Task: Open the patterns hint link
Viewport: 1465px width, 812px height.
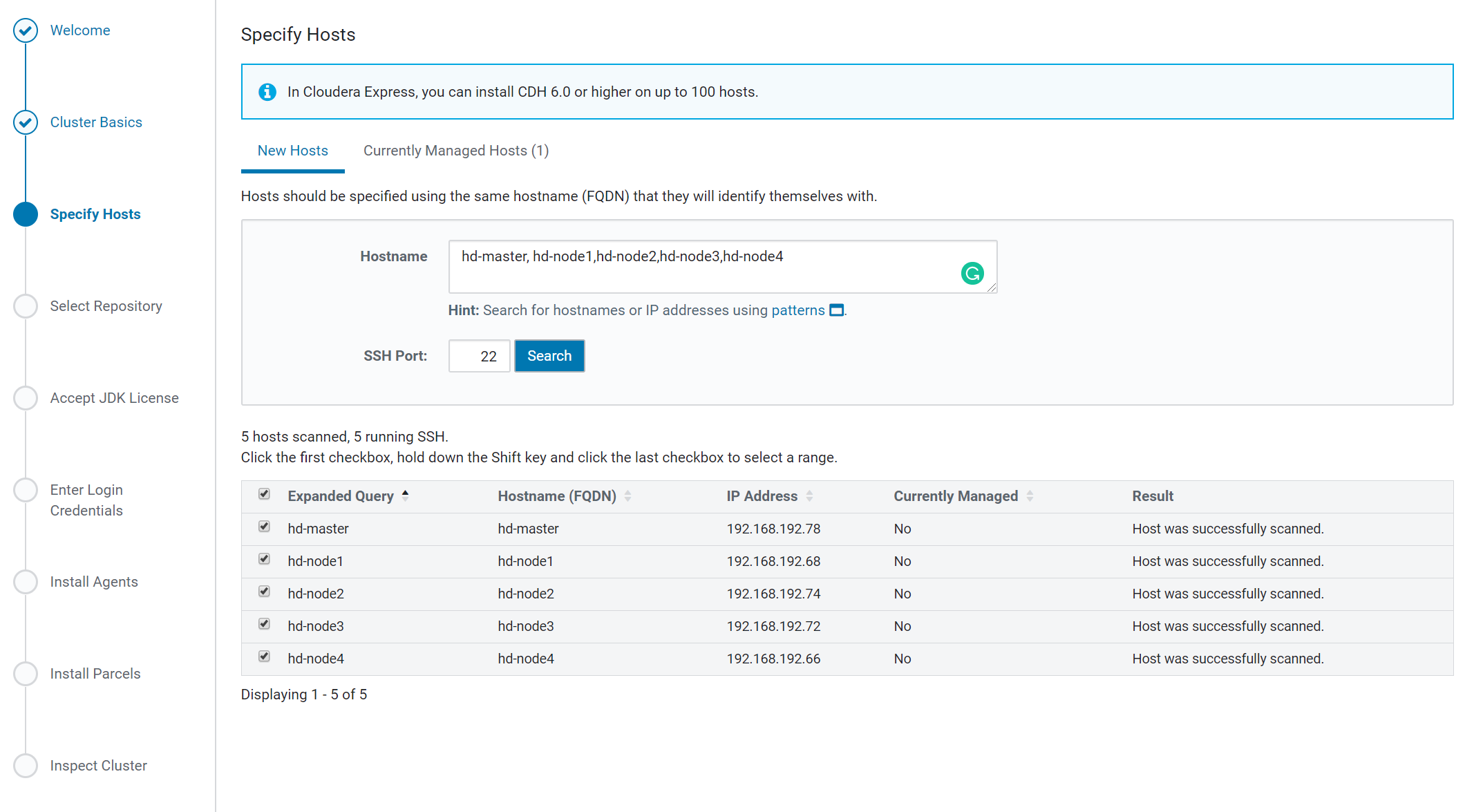Action: tap(797, 310)
